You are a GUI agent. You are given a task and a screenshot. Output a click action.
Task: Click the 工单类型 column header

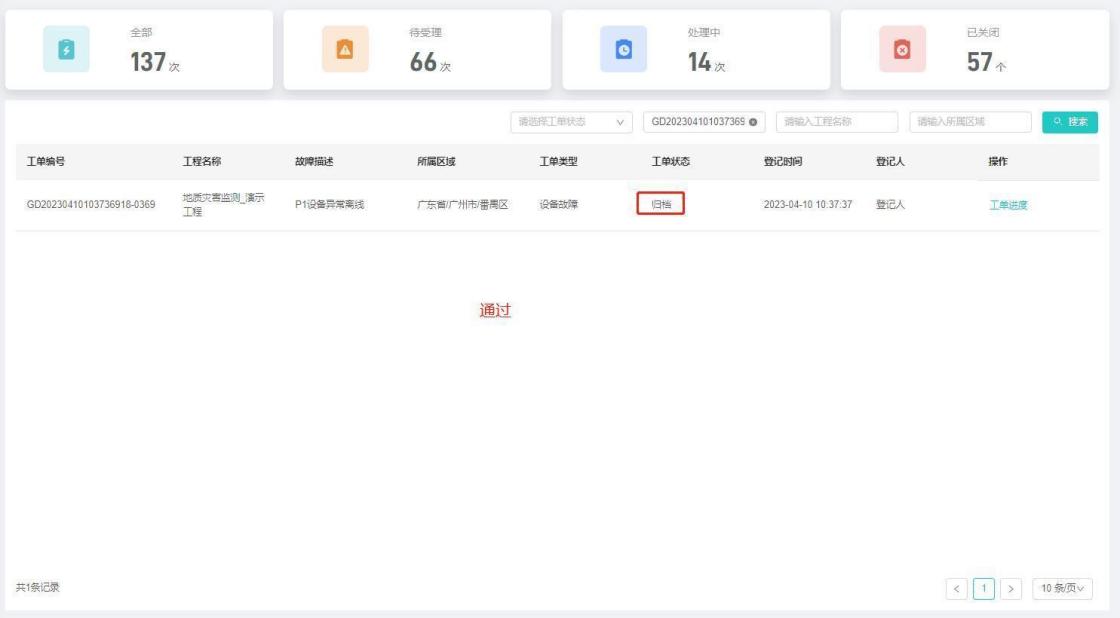click(558, 162)
